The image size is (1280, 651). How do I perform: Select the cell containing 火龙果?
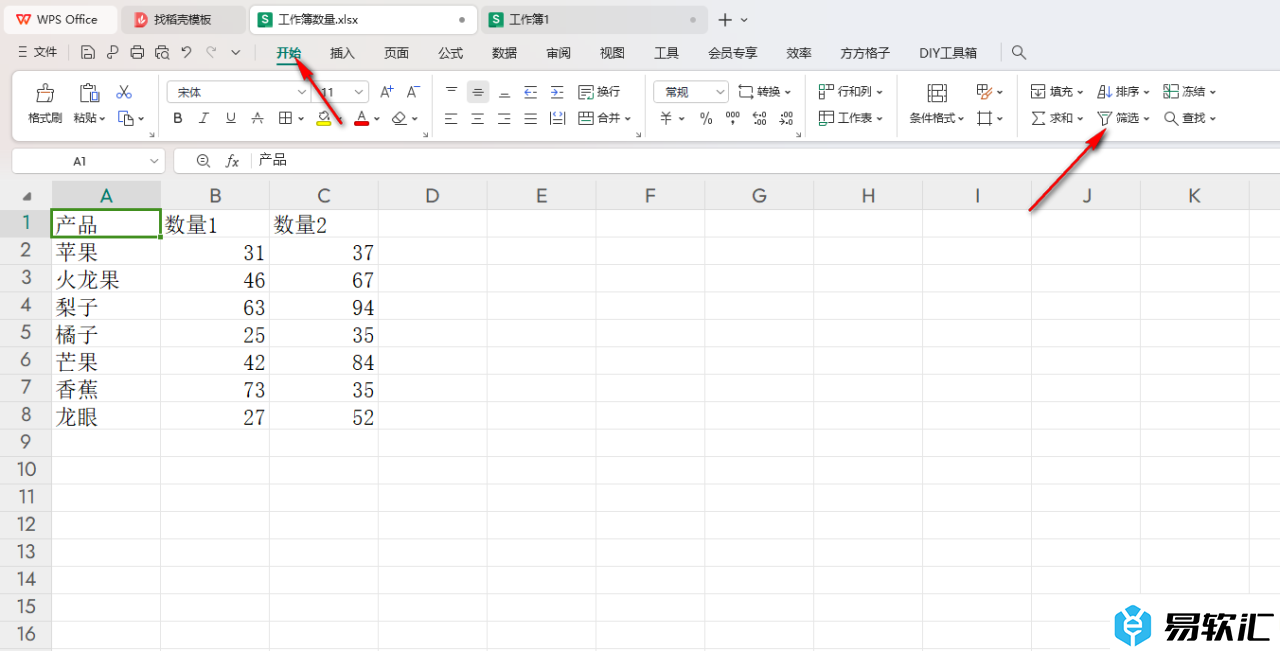106,280
